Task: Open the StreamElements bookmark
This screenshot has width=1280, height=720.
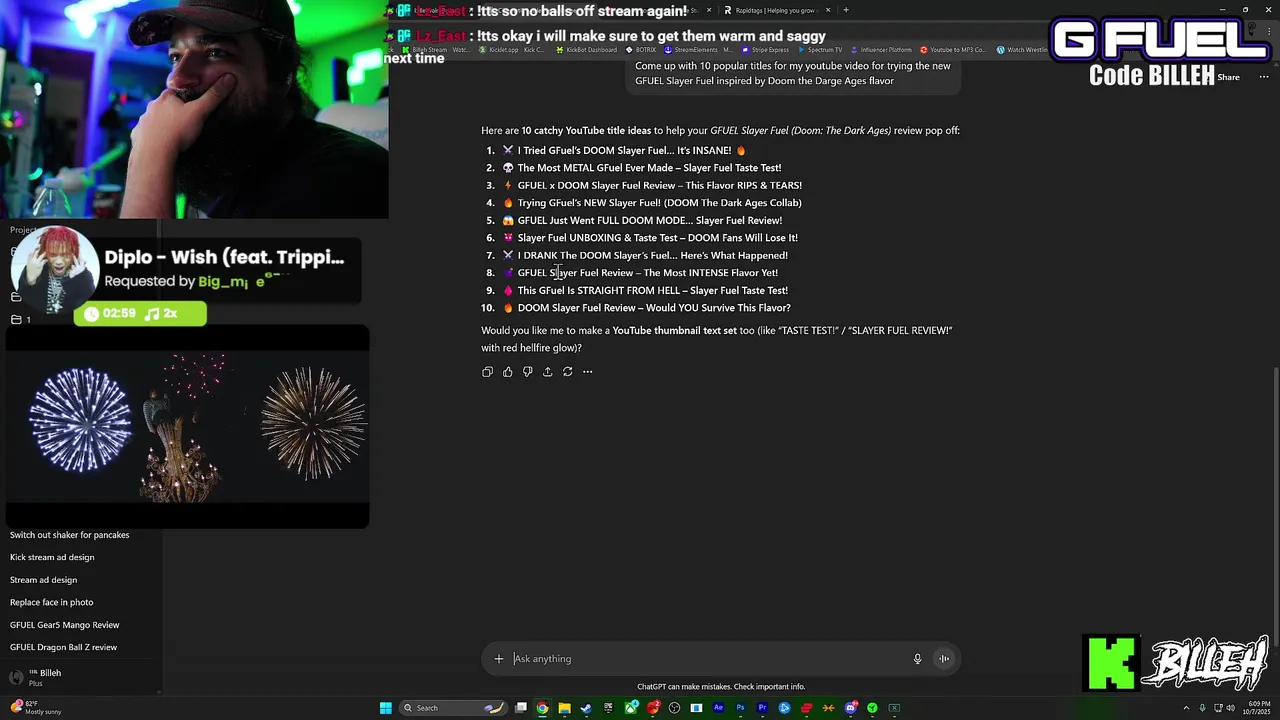Action: 696,49
